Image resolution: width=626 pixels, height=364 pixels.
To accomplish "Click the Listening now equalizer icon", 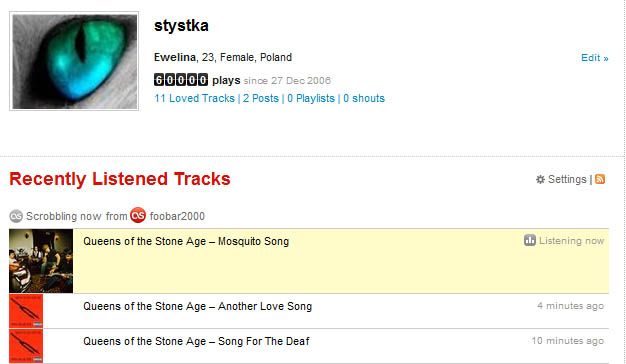I will point(530,240).
